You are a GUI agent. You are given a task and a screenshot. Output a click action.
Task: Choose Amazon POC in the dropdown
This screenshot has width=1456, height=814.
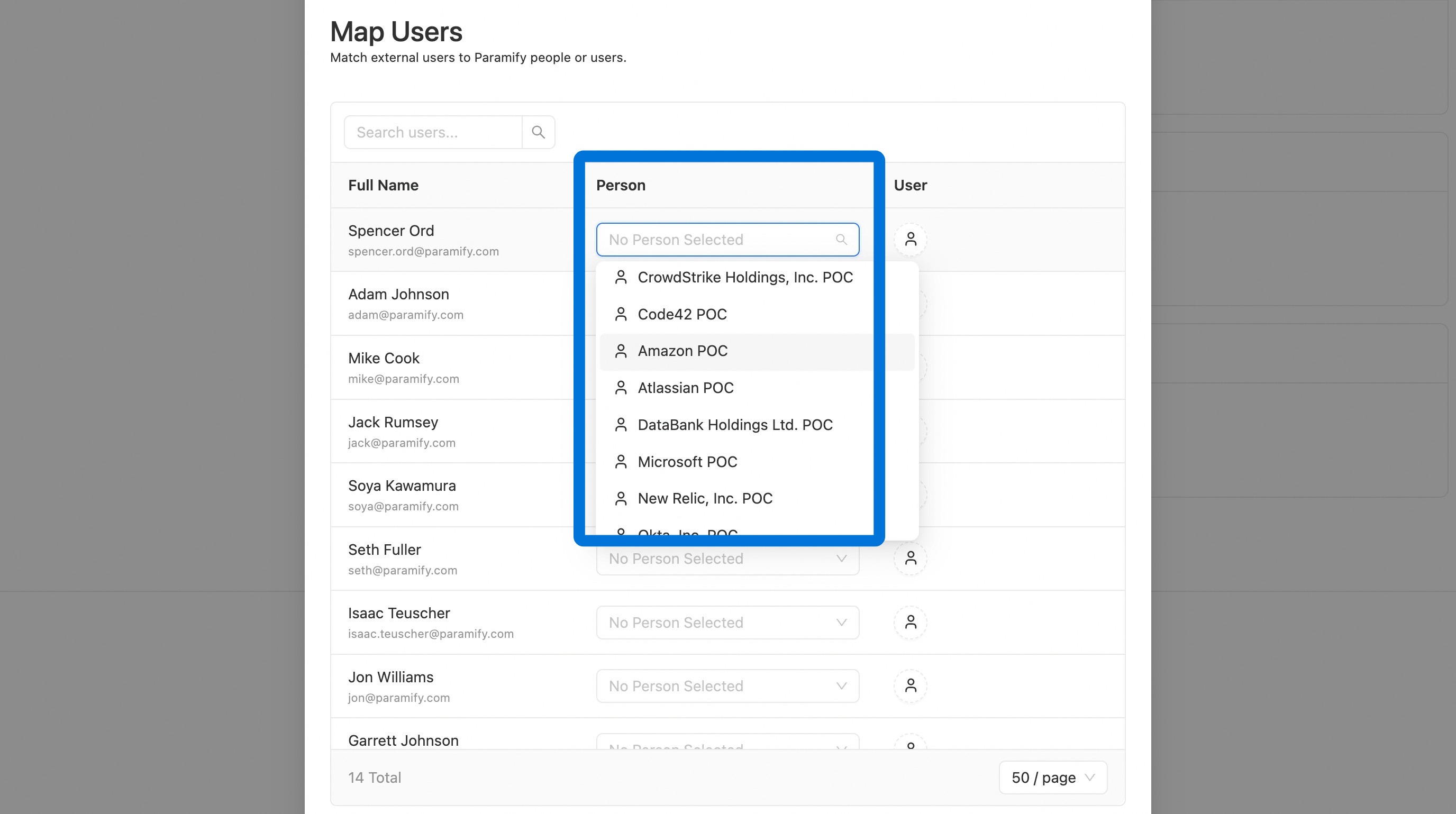point(757,351)
